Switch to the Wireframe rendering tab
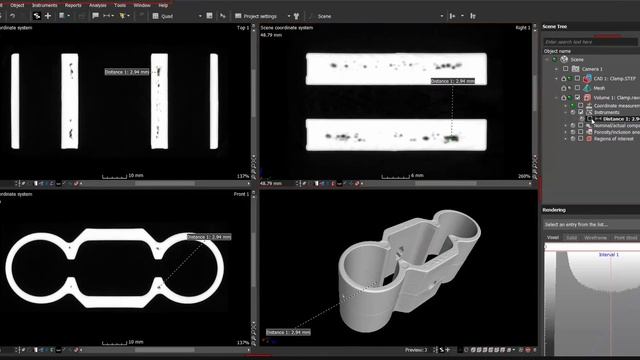This screenshot has width=640, height=360. [595, 237]
